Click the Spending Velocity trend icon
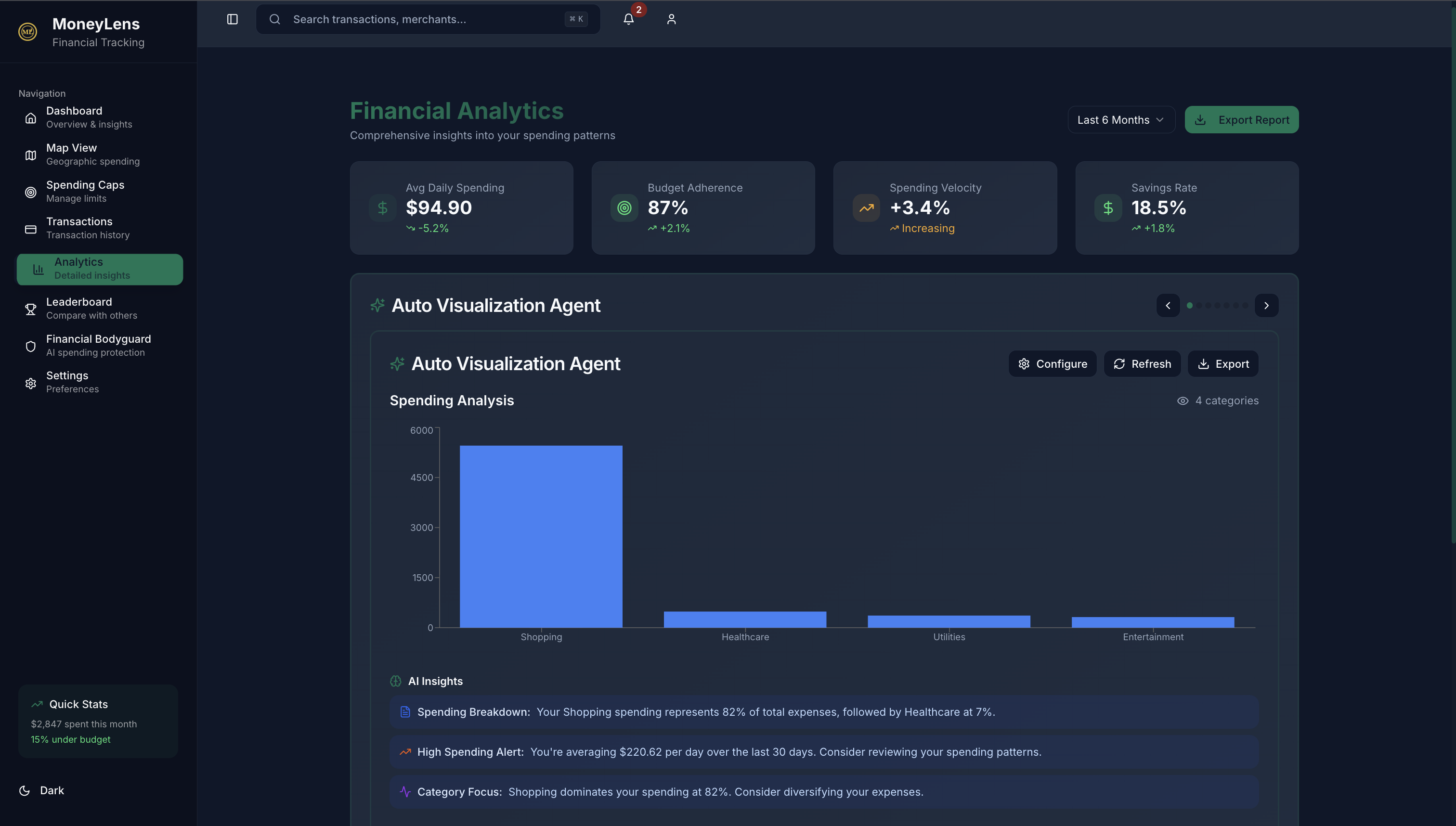Image resolution: width=1456 pixels, height=826 pixels. click(866, 208)
